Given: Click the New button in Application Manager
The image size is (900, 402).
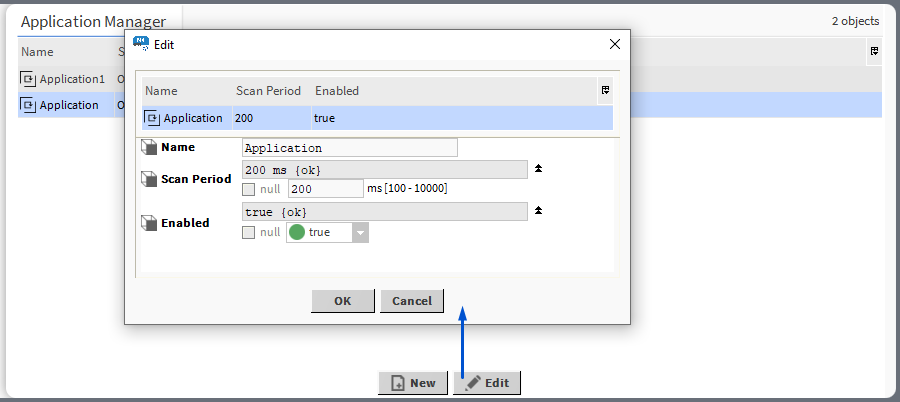Looking at the screenshot, I should [412, 383].
